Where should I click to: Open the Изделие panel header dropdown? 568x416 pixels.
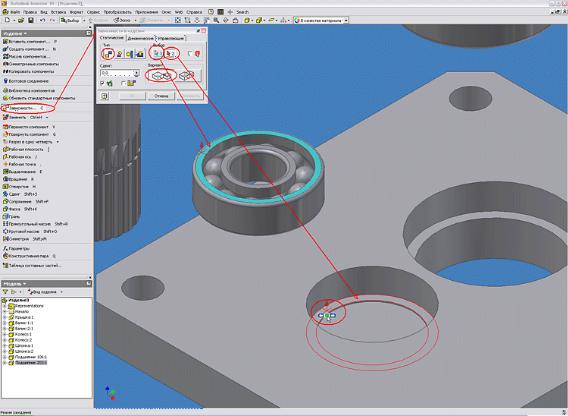pos(15,33)
